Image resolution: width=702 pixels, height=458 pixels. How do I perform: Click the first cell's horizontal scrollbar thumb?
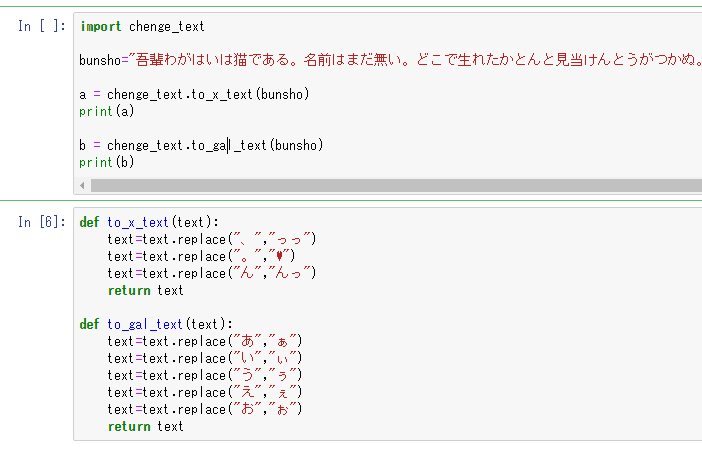point(396,185)
